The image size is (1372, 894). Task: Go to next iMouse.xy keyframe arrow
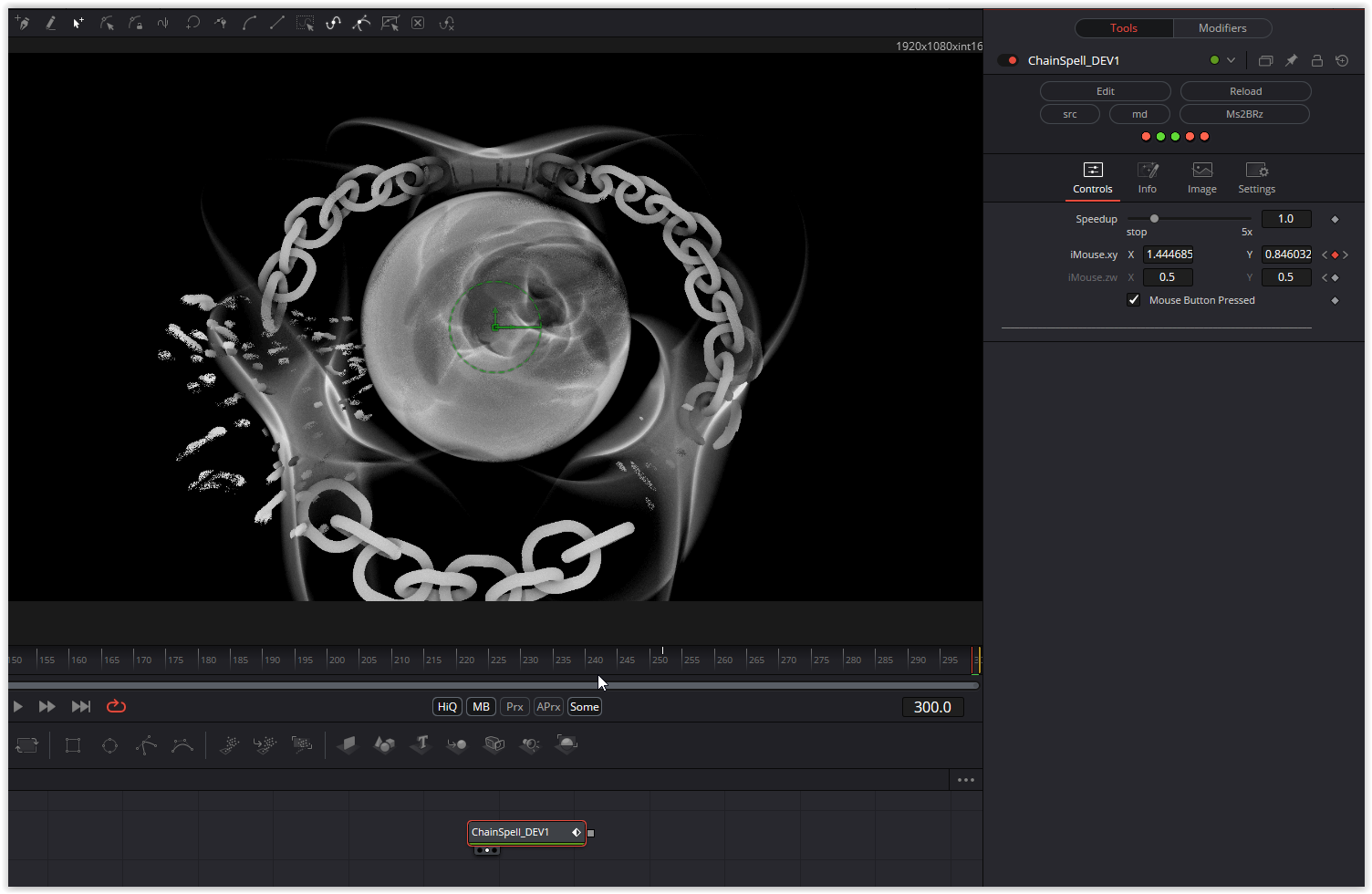1345,255
